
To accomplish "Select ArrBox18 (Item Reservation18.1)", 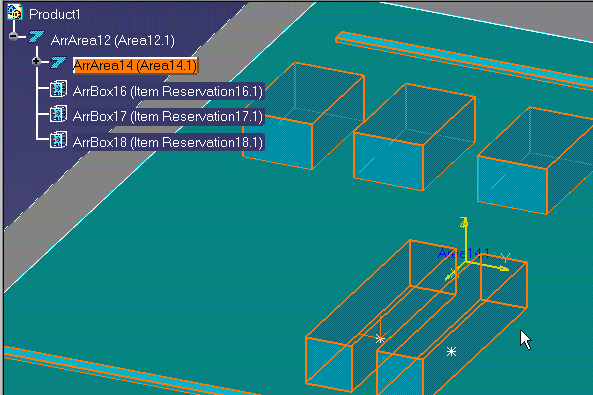I will (168, 143).
